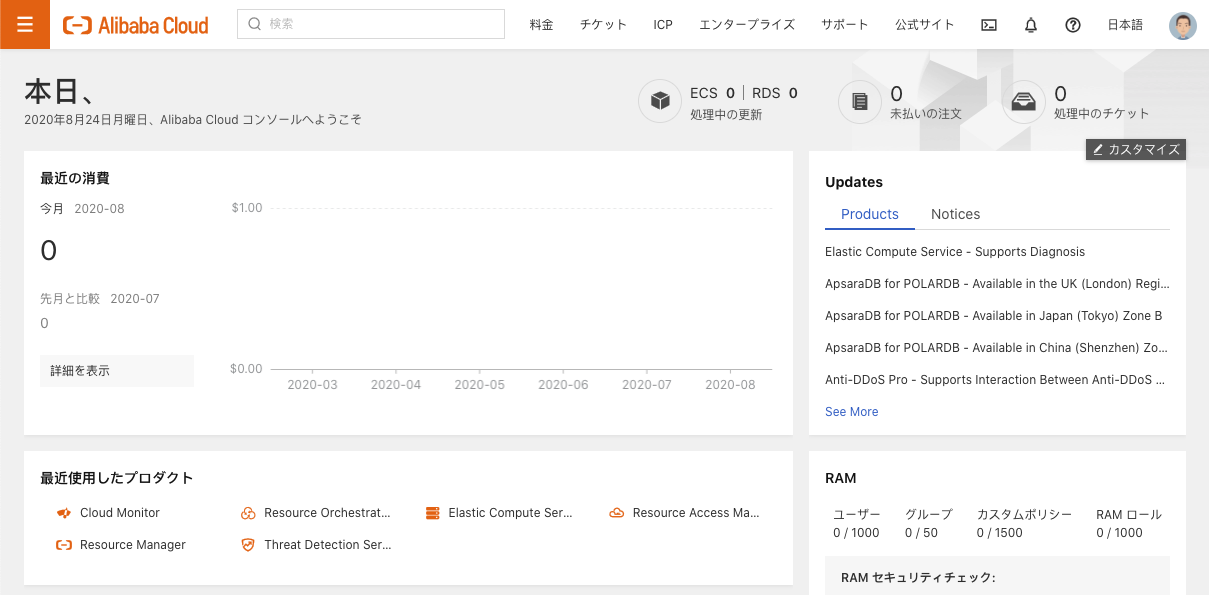The width and height of the screenshot is (1209, 595).
Task: Open the console navigation hamburger menu
Action: point(24,24)
